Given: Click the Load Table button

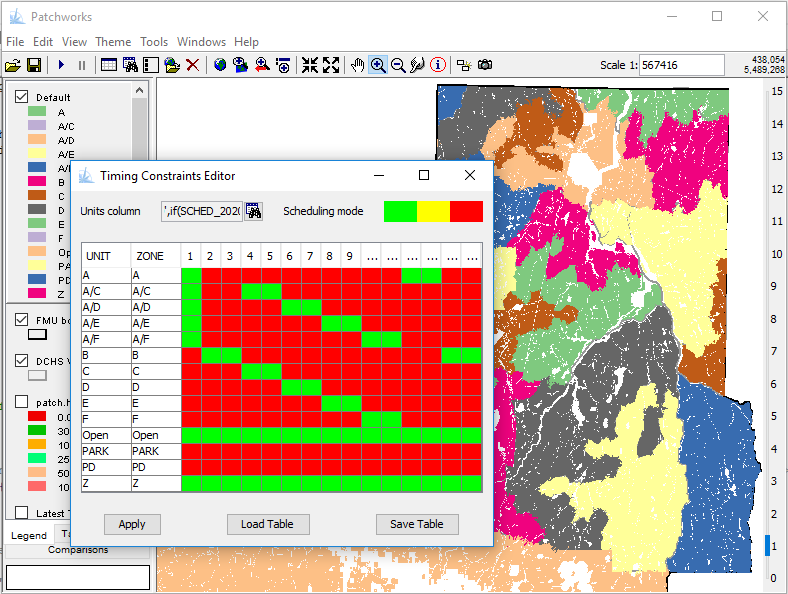Looking at the screenshot, I should pyautogui.click(x=267, y=524).
